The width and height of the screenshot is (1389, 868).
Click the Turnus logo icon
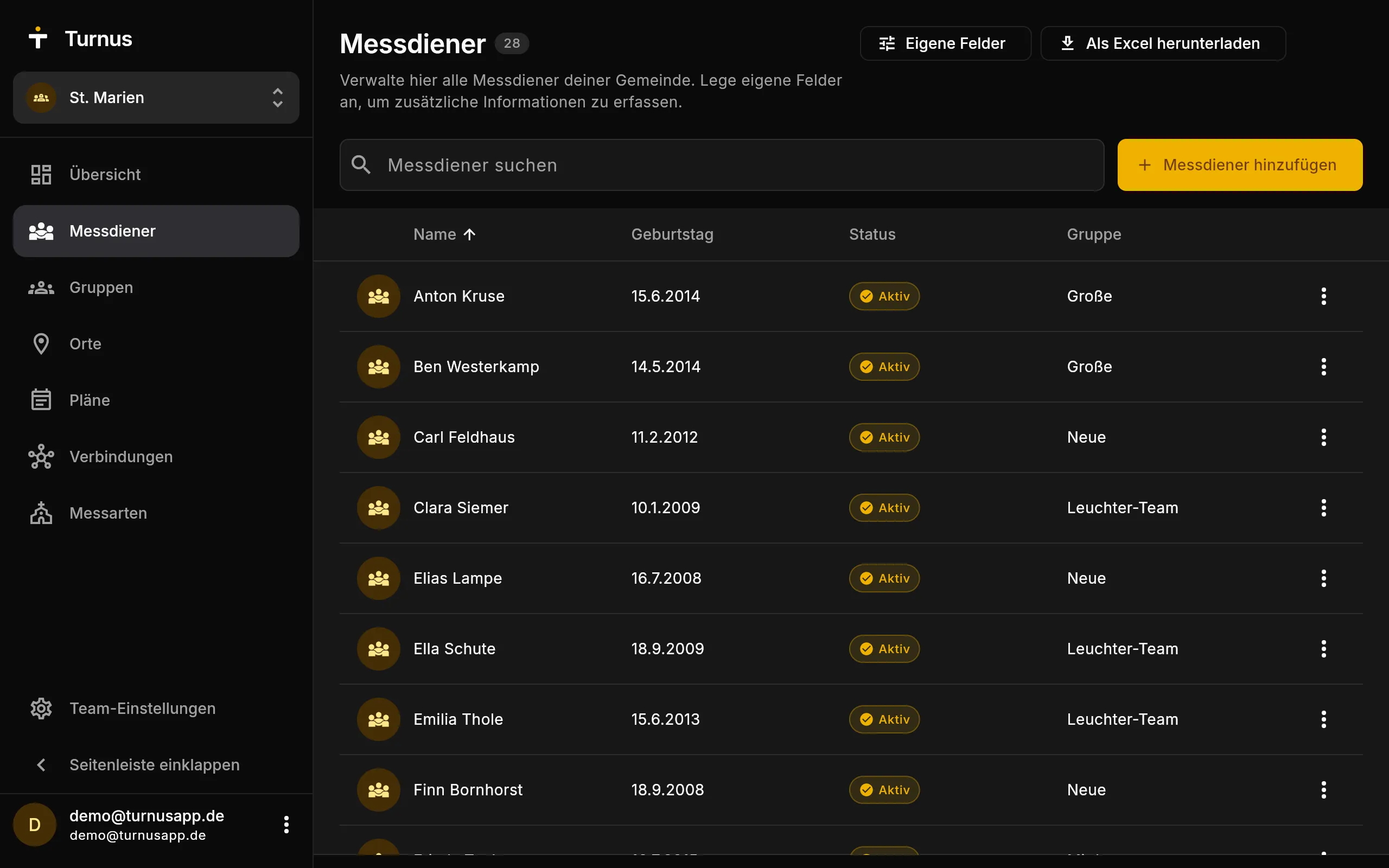(38, 38)
